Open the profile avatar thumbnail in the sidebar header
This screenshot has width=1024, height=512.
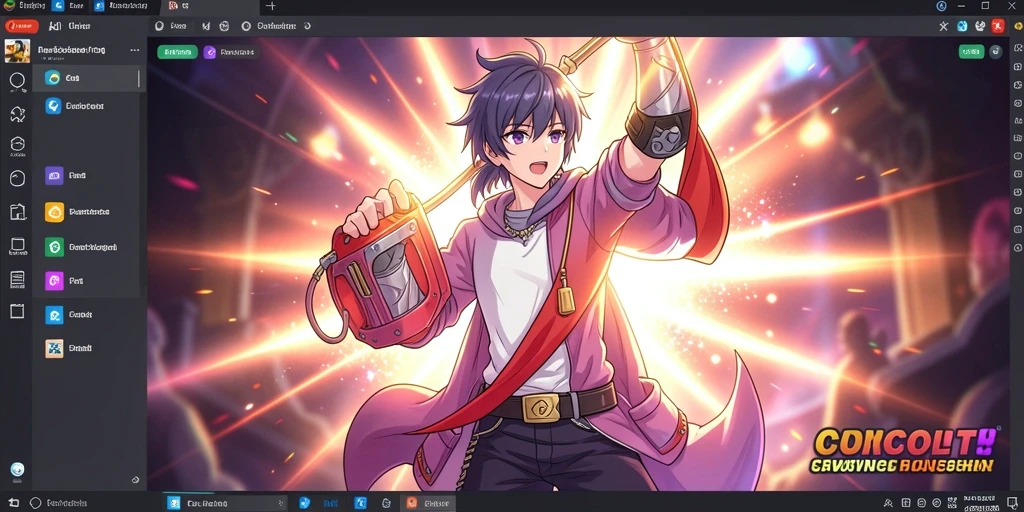tap(17, 51)
